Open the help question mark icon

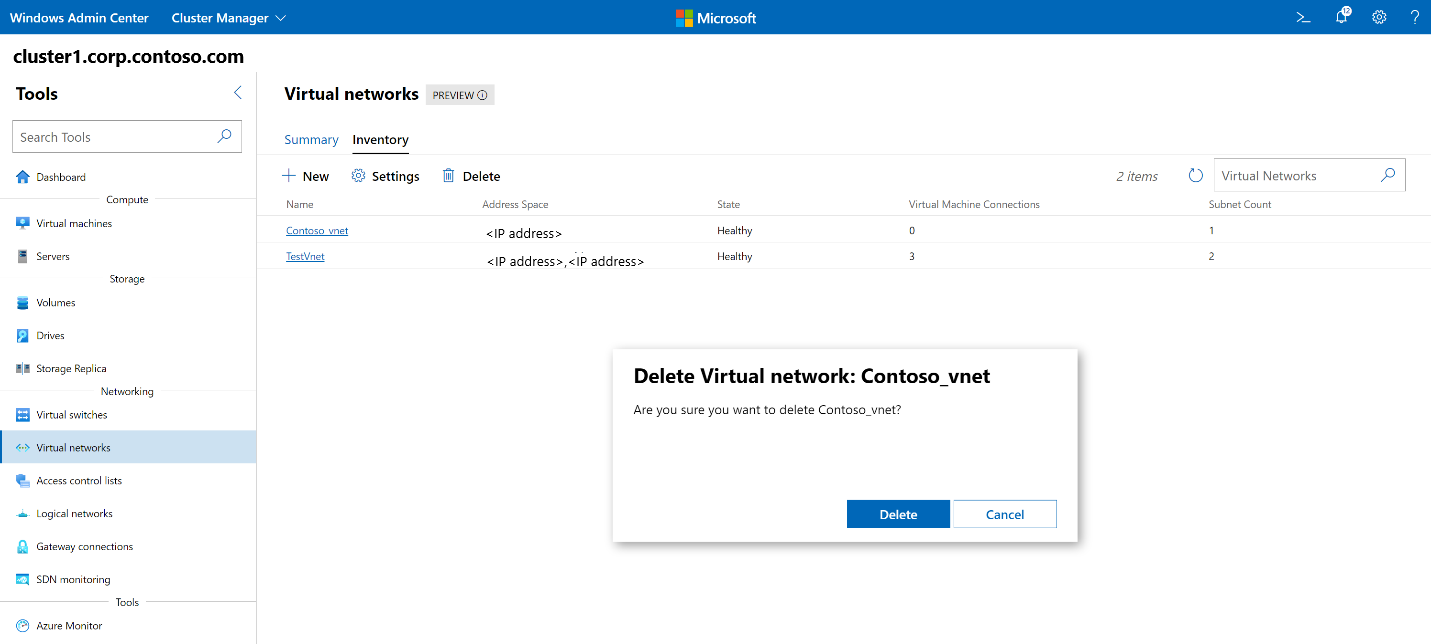point(1416,17)
